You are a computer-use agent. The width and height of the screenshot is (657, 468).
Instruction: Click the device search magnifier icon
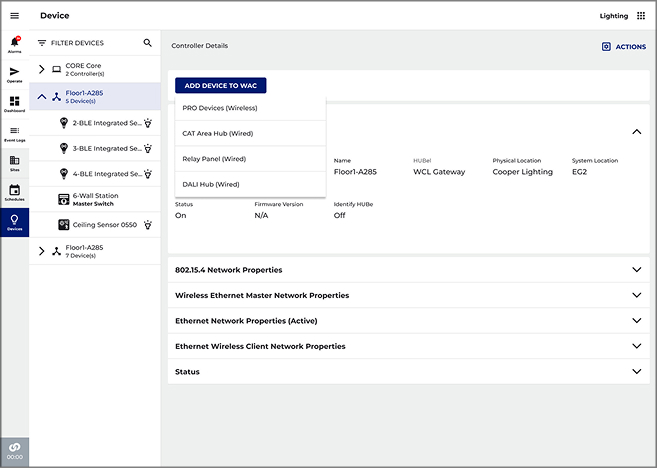(147, 43)
